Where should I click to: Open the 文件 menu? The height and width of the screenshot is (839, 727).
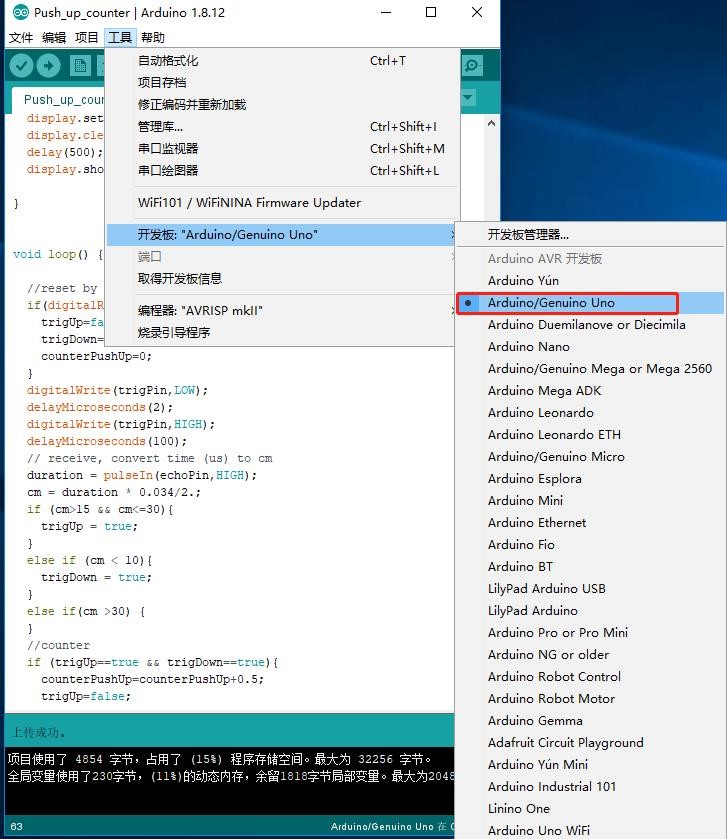tap(21, 38)
